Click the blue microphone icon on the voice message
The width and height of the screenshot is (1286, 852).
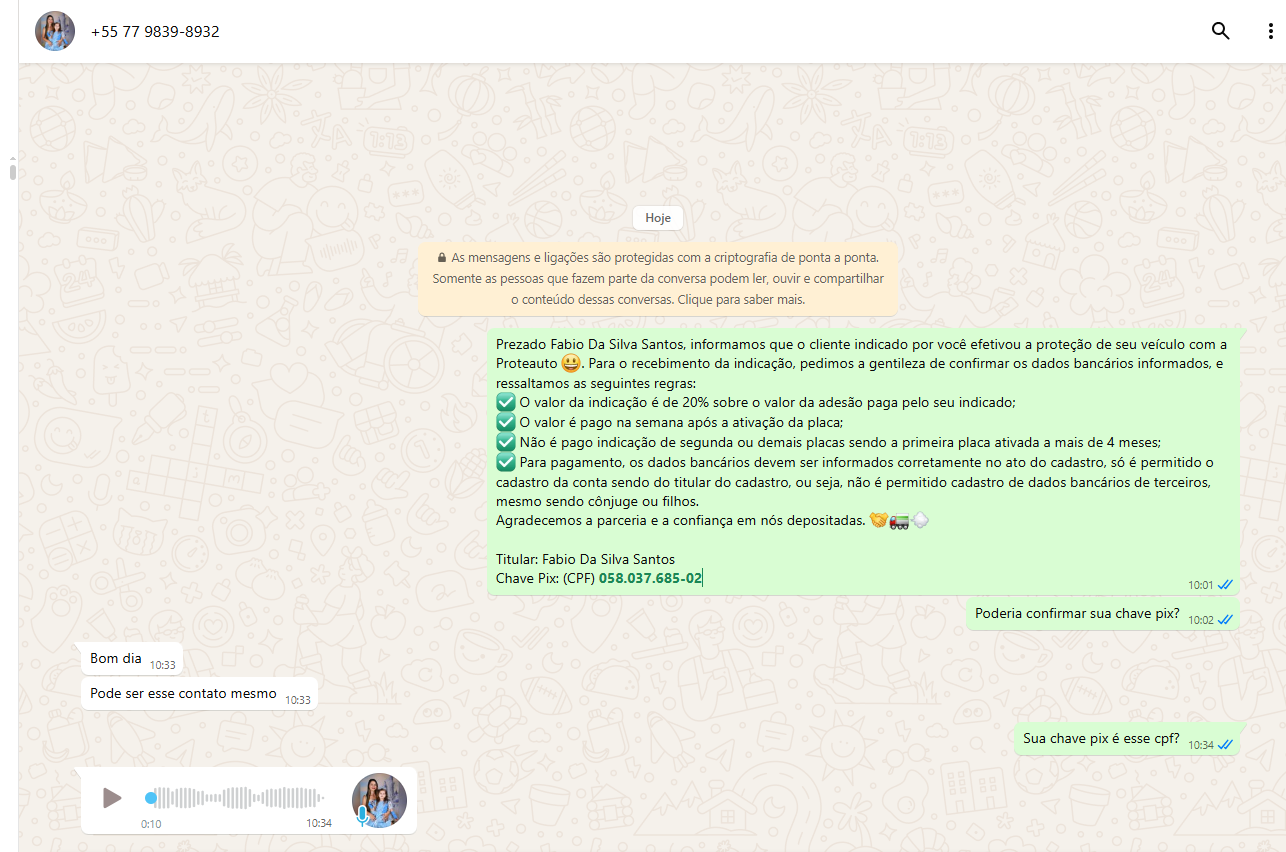(x=362, y=817)
